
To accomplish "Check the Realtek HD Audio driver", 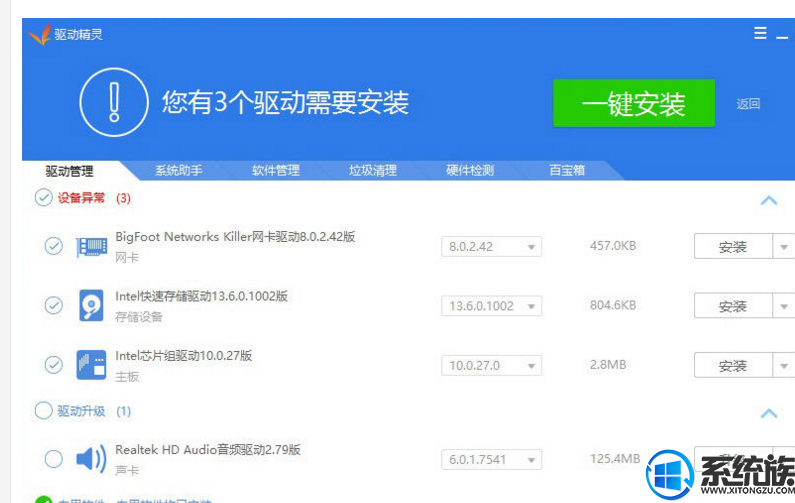I will click(x=54, y=459).
